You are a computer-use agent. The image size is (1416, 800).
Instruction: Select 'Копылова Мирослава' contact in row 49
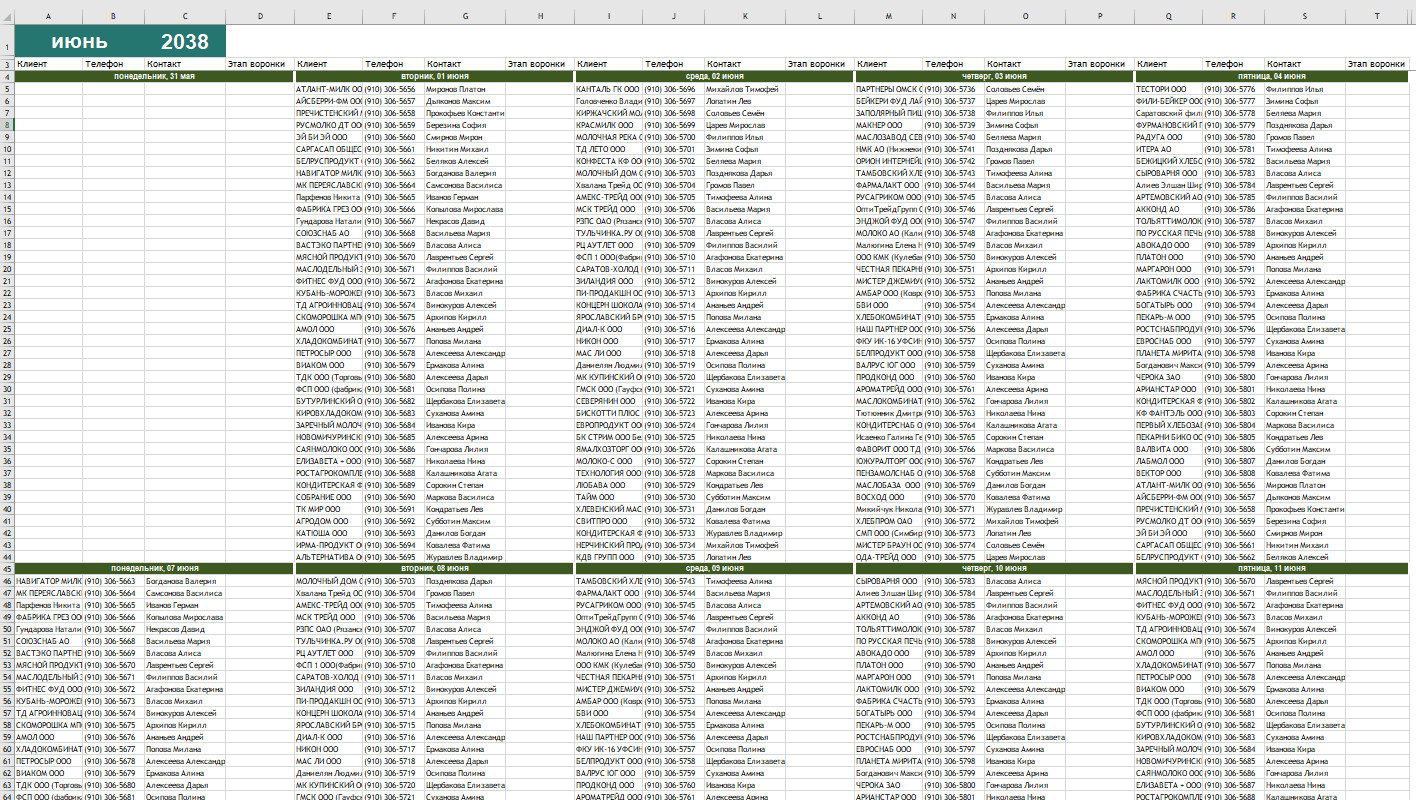[185, 616]
